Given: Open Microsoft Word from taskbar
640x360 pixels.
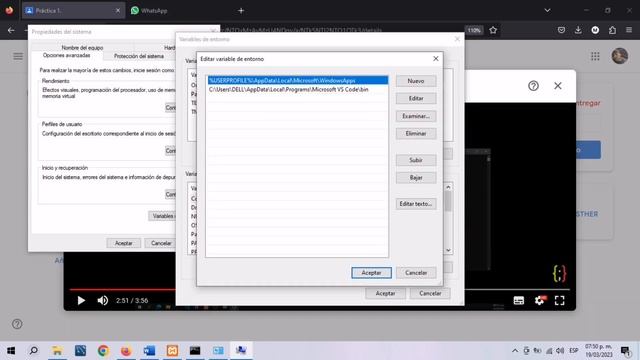Looking at the screenshot, I should (x=149, y=350).
